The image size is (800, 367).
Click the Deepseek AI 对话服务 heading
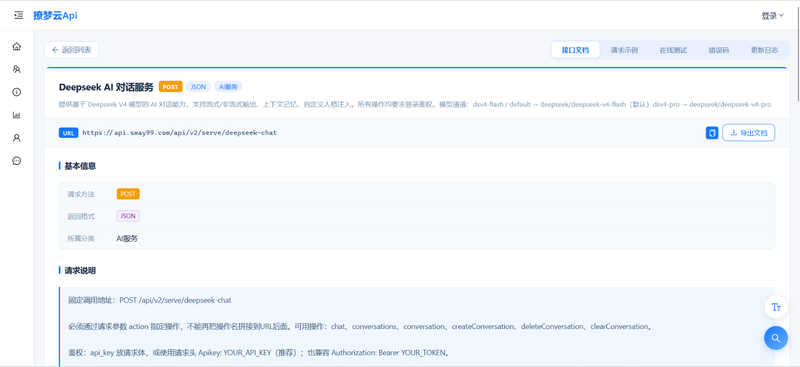(x=106, y=87)
